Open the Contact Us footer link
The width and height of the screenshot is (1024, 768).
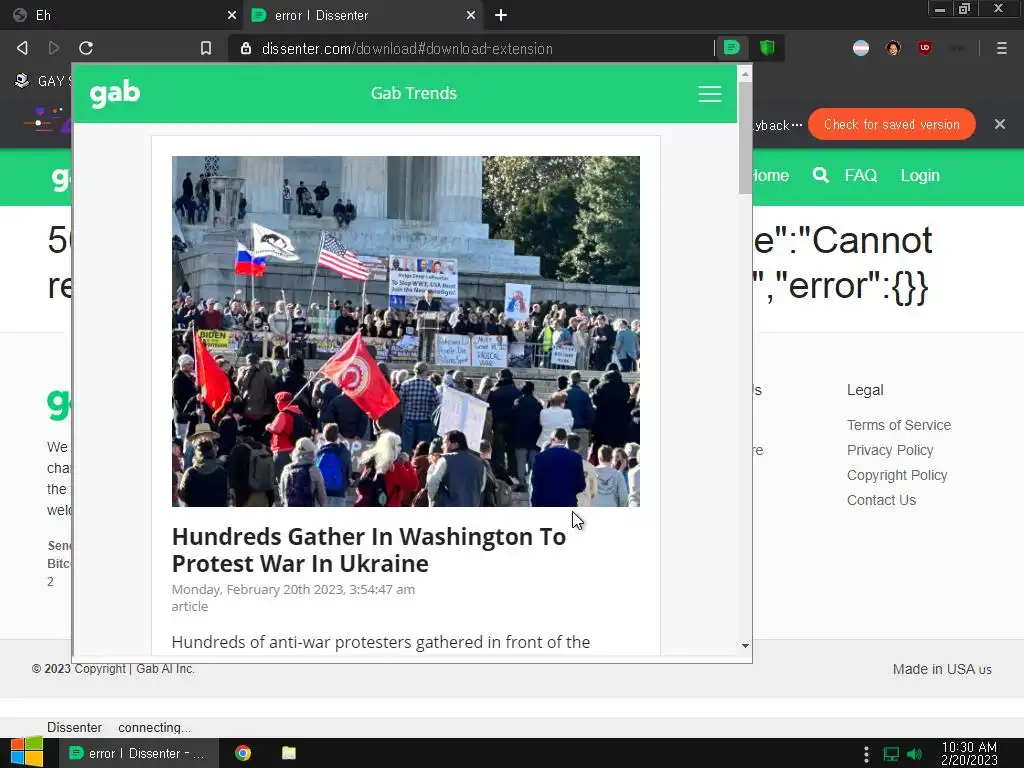(881, 500)
